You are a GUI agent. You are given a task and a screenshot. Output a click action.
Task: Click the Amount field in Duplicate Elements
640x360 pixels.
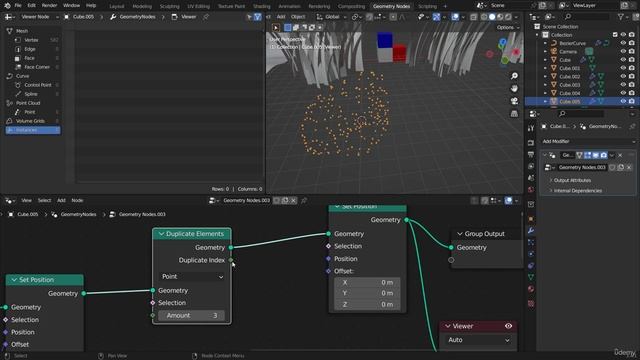point(191,315)
